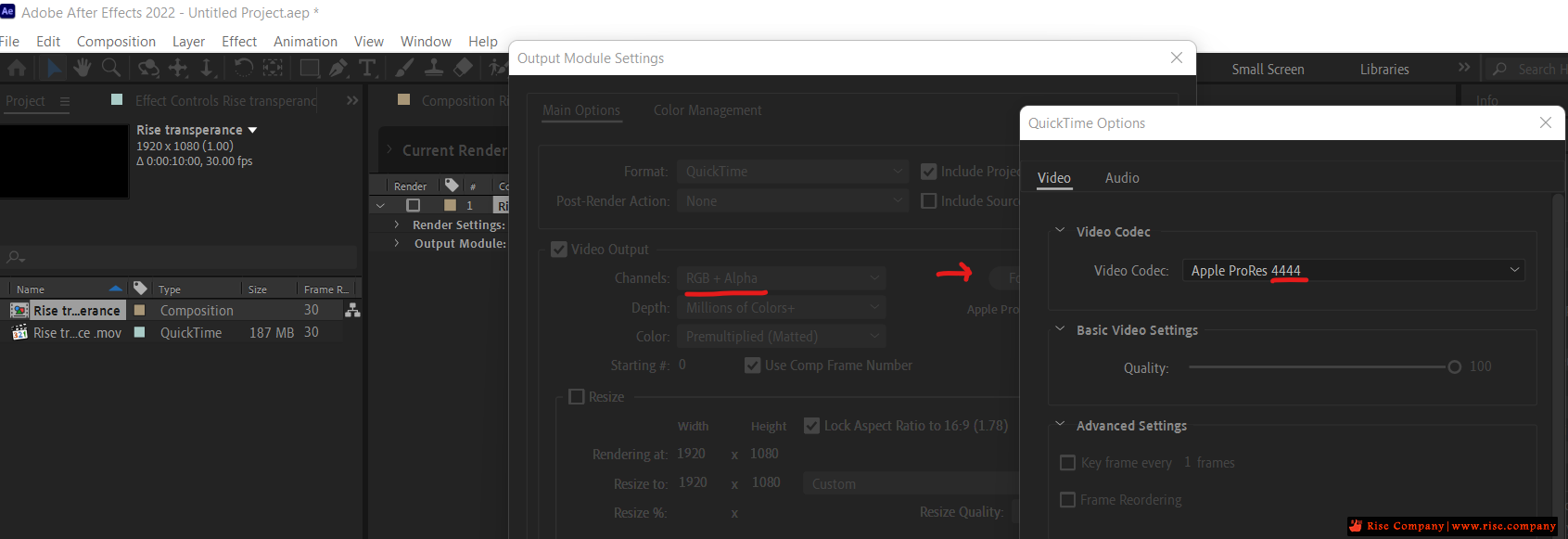
Task: Click the Rise tr...ce .mov QuickTime file icon
Action: [19, 332]
